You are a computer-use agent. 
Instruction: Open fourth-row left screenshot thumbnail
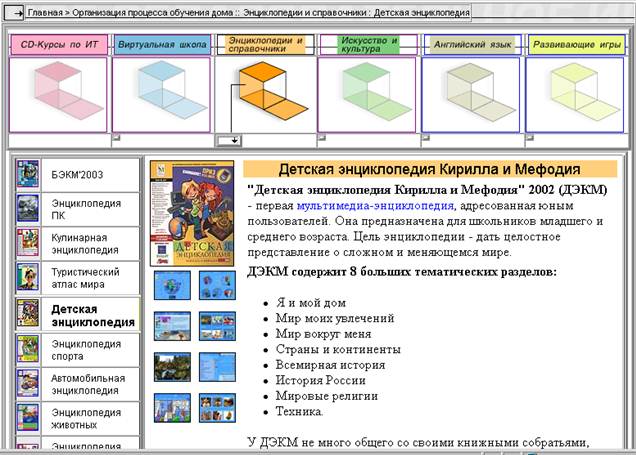pyautogui.click(x=172, y=408)
